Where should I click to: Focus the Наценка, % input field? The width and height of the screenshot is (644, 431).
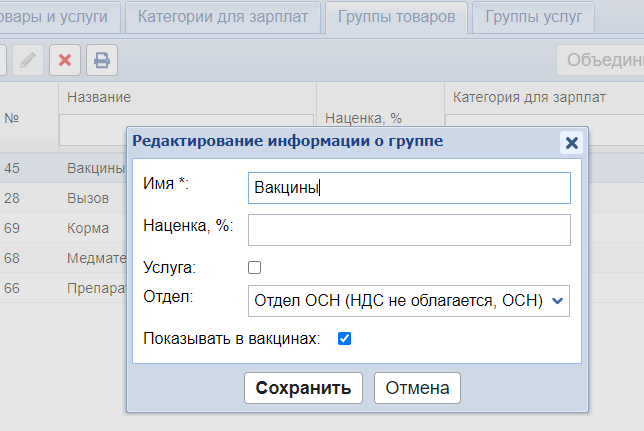[408, 230]
